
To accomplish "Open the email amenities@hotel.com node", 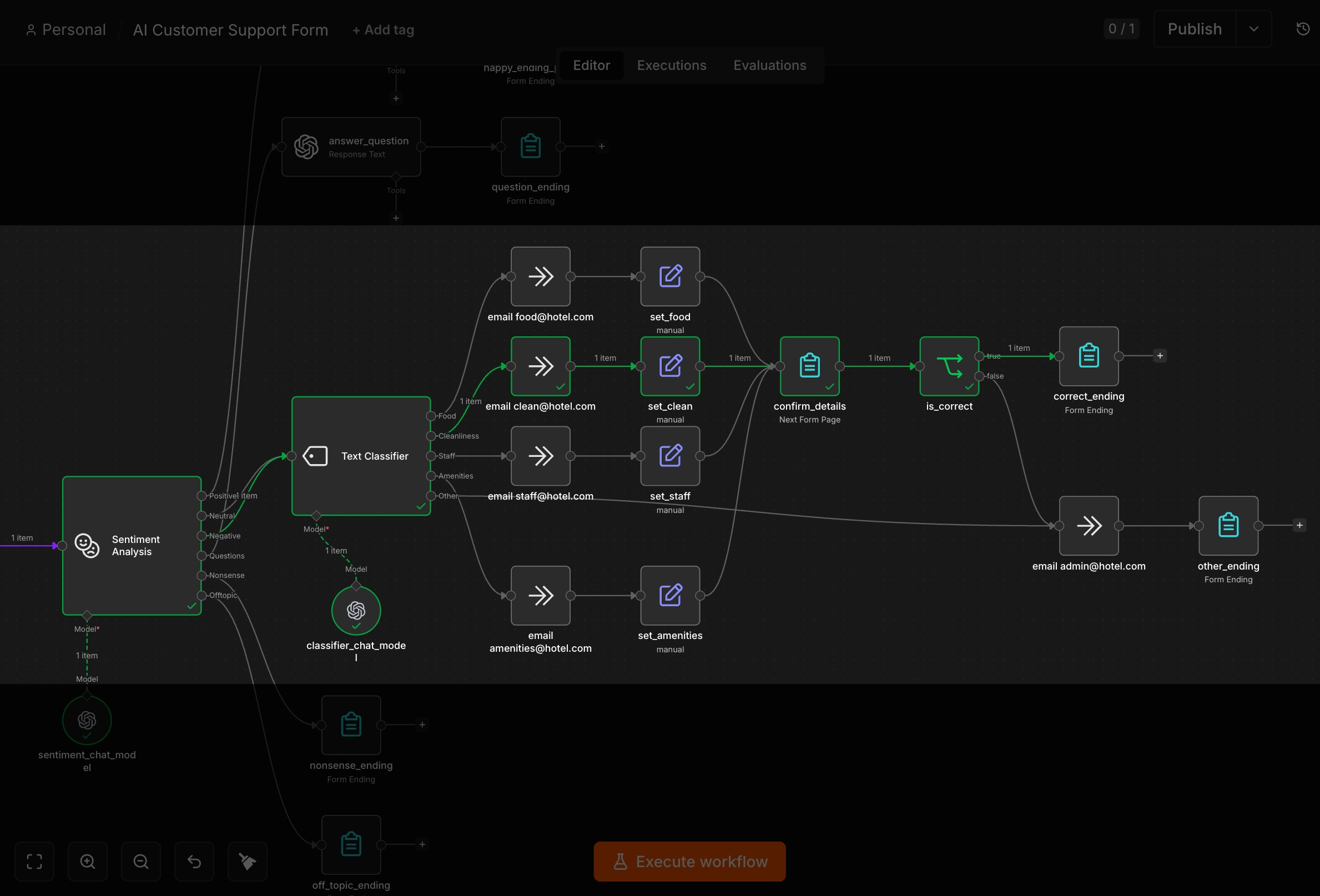I will pos(540,596).
